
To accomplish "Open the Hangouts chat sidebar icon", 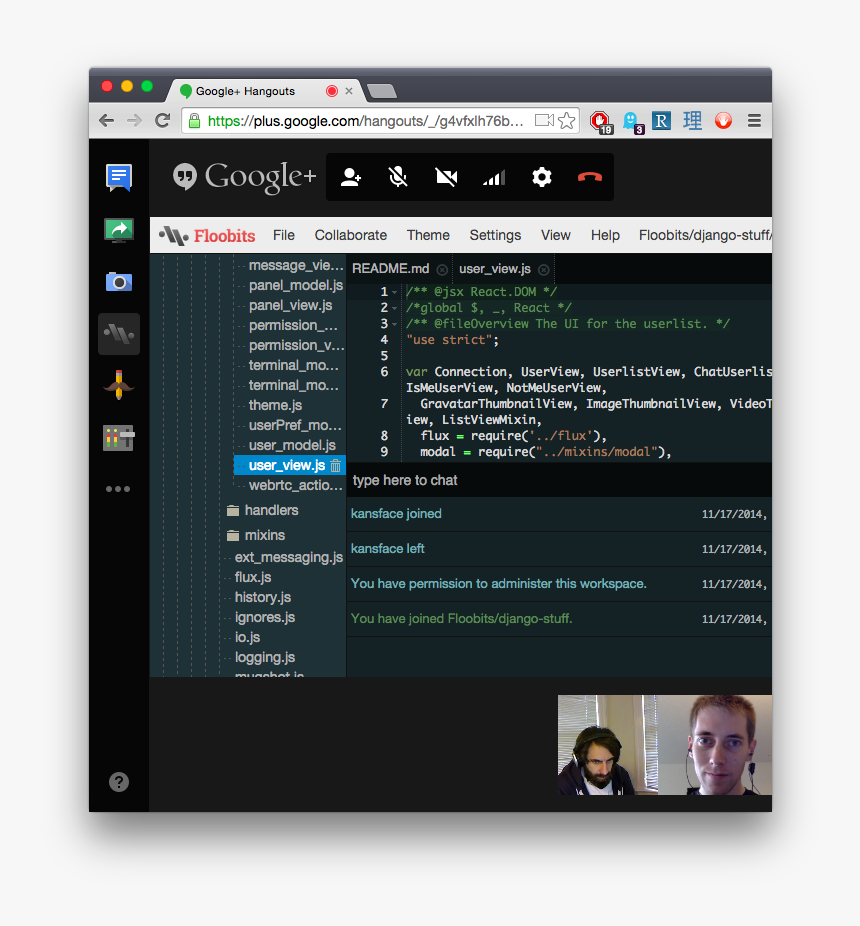I will point(119,177).
